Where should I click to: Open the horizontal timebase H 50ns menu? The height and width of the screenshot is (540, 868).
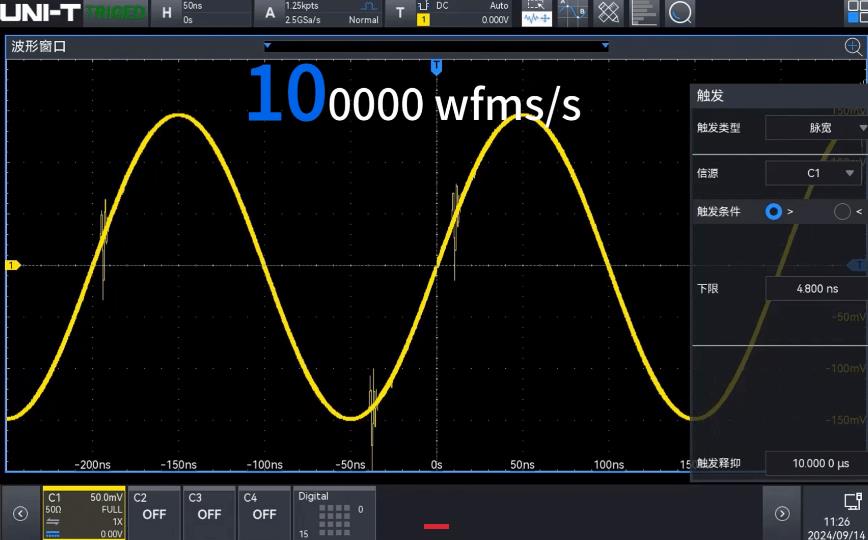tap(200, 13)
